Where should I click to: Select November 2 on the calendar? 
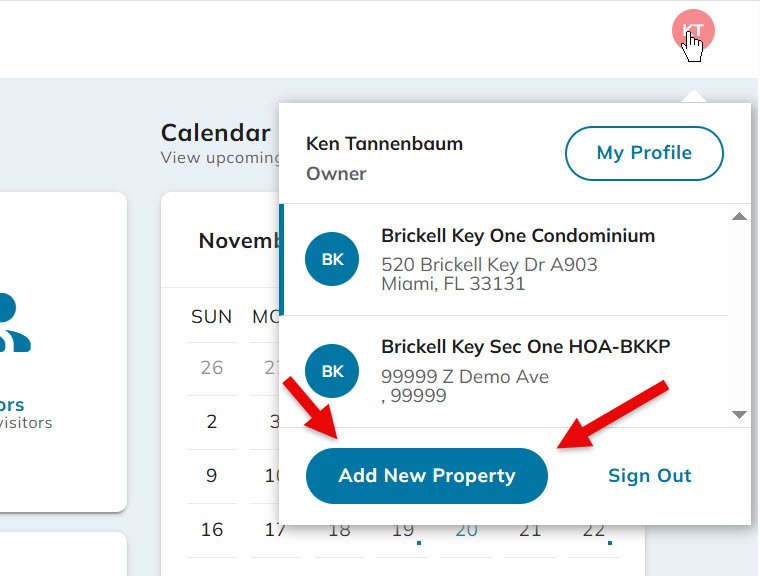click(211, 421)
